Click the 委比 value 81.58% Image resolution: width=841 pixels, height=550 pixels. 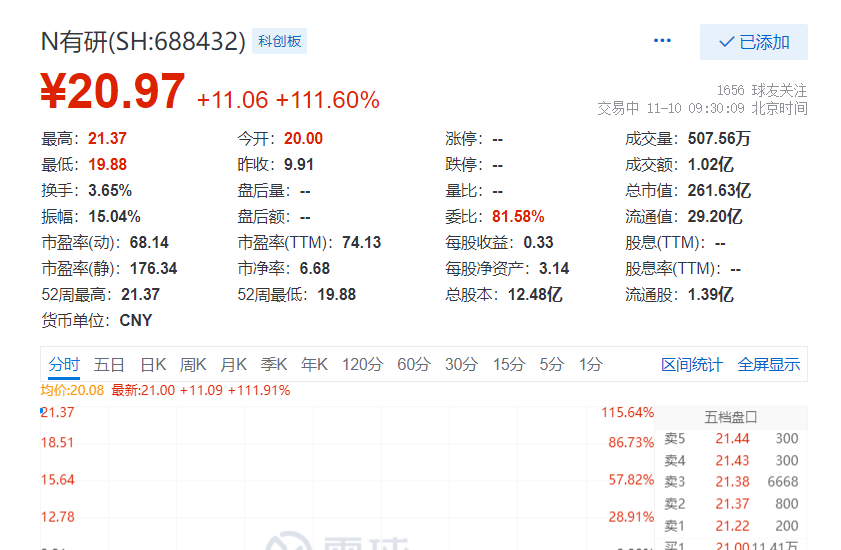pyautogui.click(x=518, y=216)
